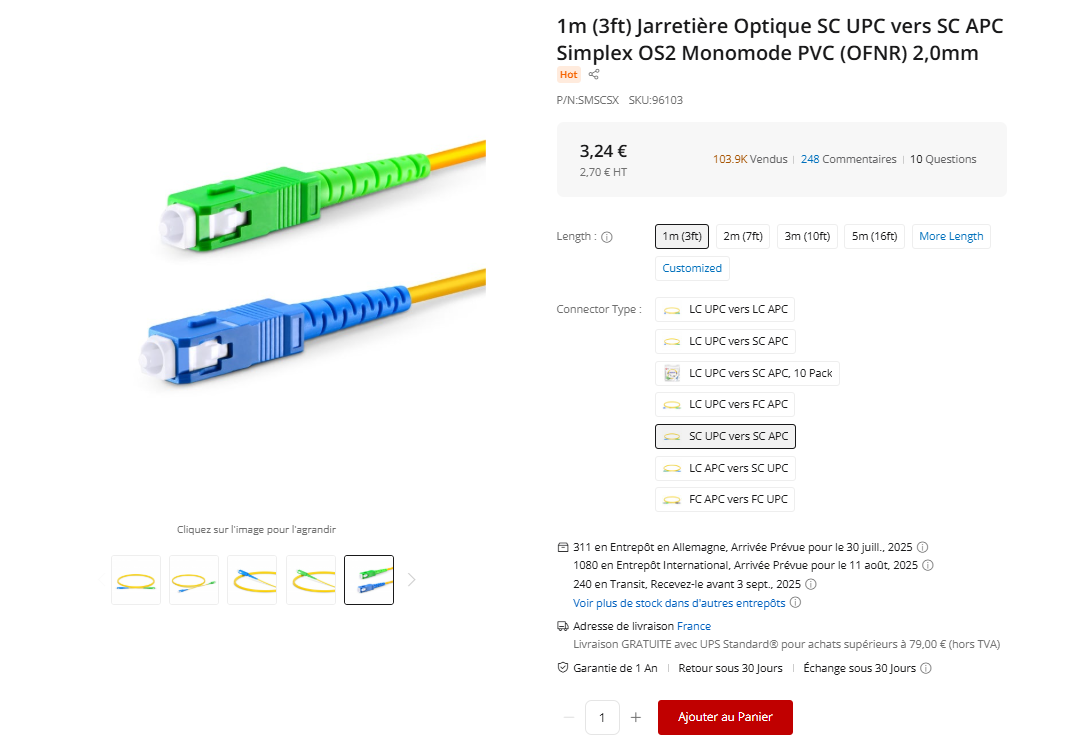The width and height of the screenshot is (1076, 743).
Task: Open More Length options
Action: [951, 236]
